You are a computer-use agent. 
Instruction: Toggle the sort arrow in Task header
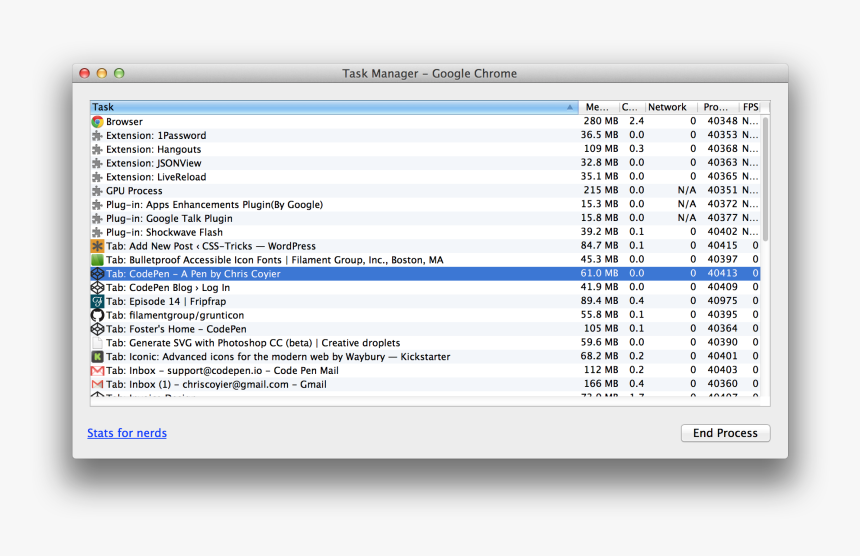pyautogui.click(x=570, y=107)
